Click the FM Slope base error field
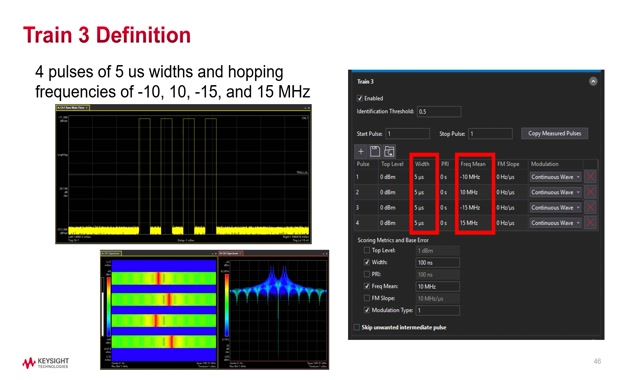The image size is (624, 380). 438,298
